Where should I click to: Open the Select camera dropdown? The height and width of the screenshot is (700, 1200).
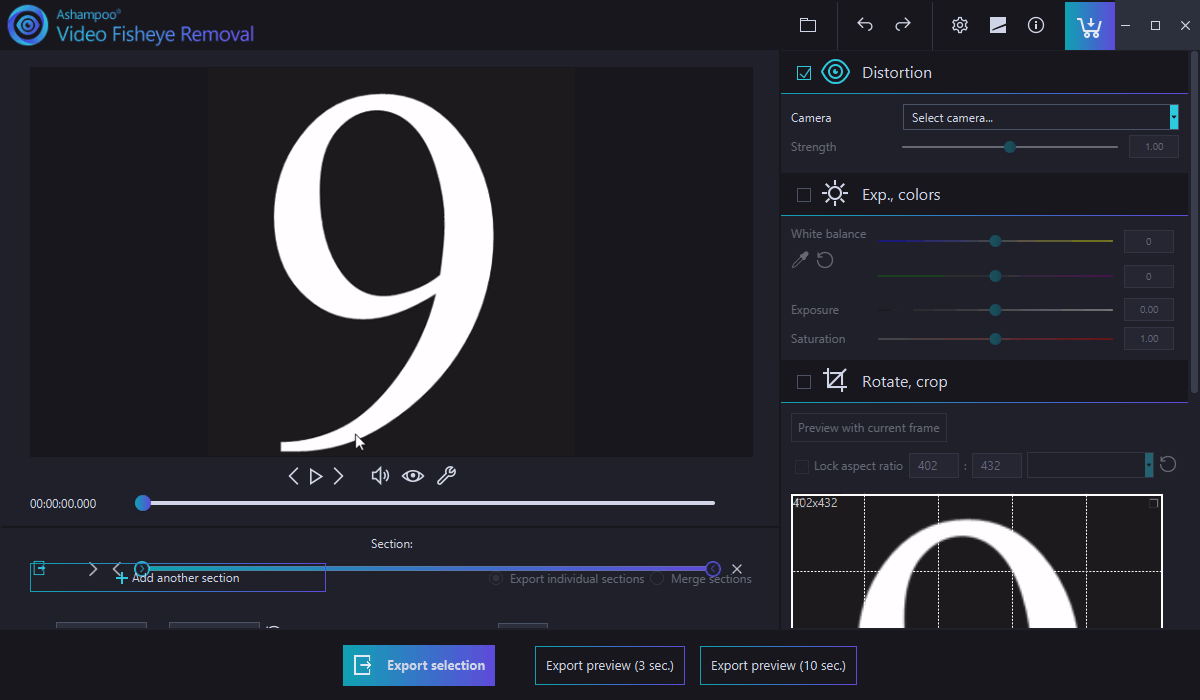coord(1040,117)
